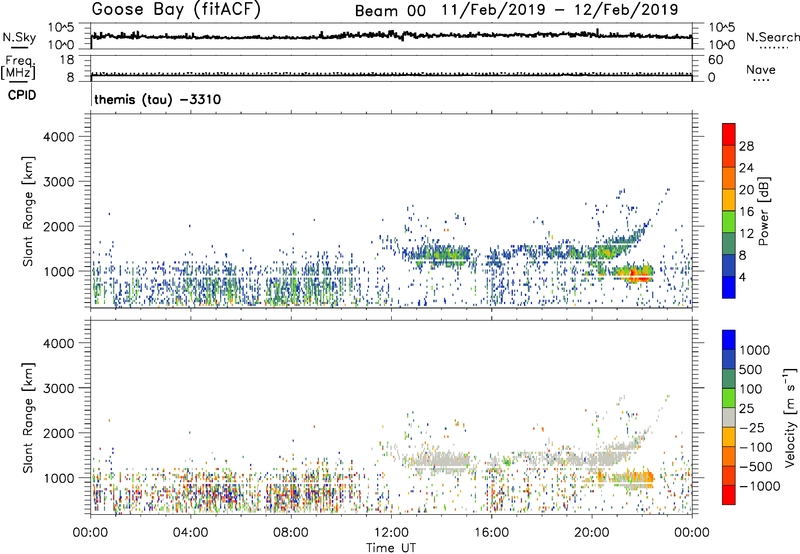Click the 'CPID' row label
The width and height of the screenshot is (800, 554).
pos(22,95)
